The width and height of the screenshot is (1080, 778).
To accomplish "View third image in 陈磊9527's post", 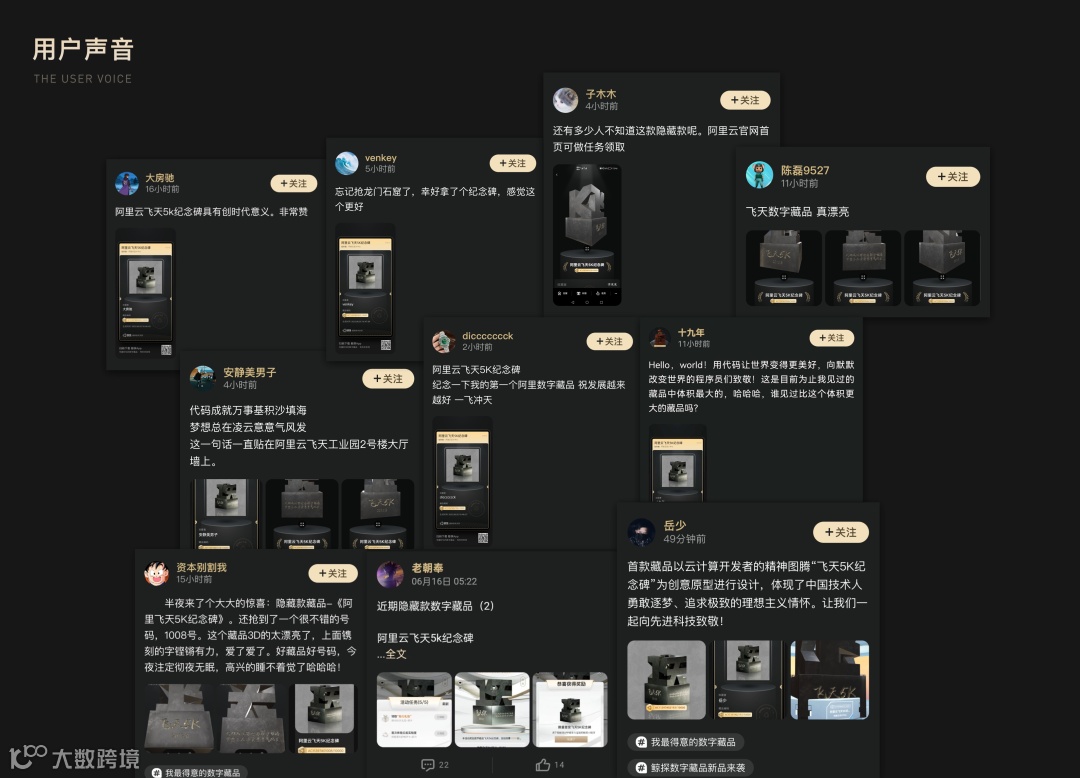I will click(942, 268).
